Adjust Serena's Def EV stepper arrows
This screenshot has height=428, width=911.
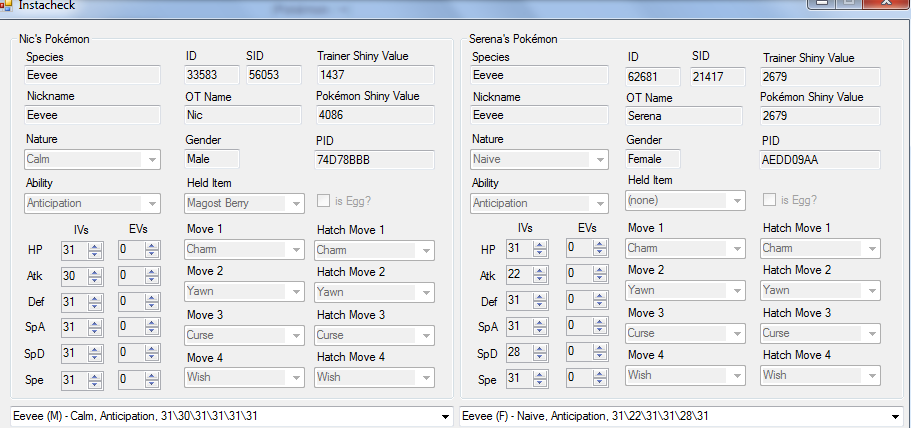(600, 300)
